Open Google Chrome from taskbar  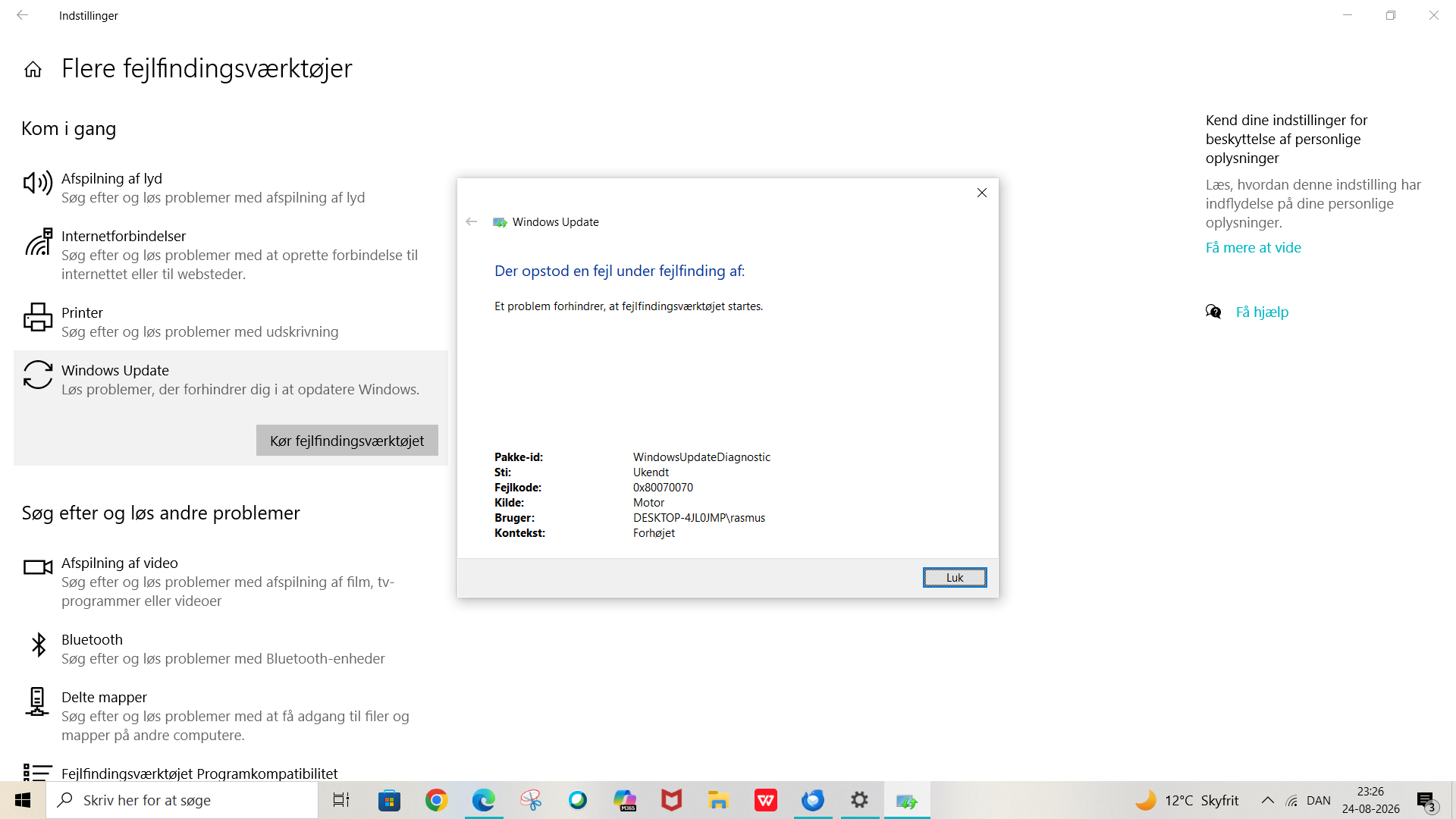(x=436, y=800)
